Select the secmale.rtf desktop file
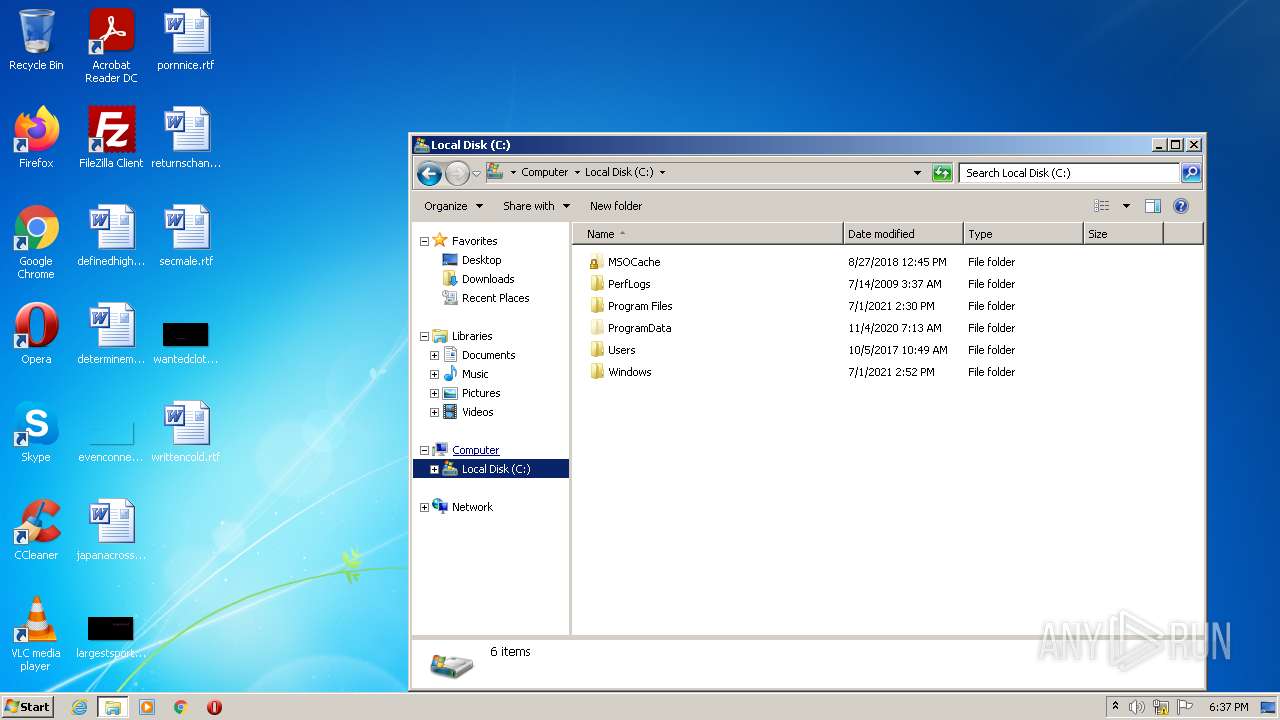This screenshot has height=720, width=1280. click(x=186, y=236)
